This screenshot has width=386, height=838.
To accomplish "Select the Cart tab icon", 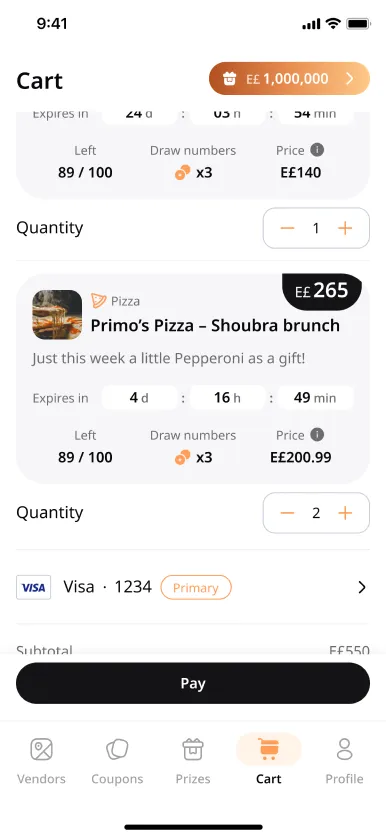I will pyautogui.click(x=268, y=749).
